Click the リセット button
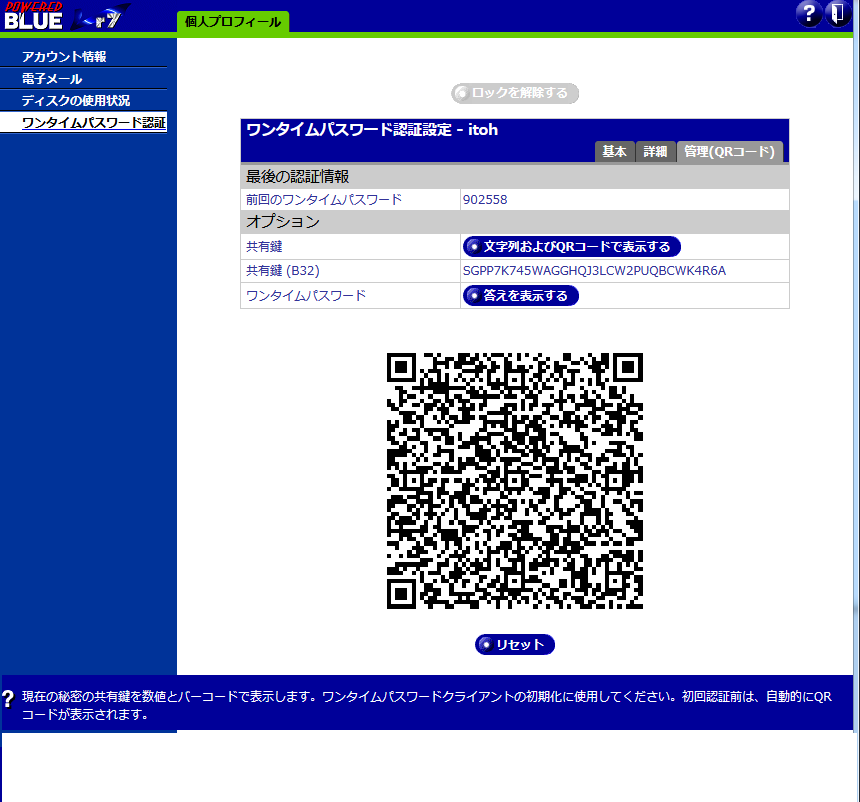Viewport: 860px width, 802px height. (515, 645)
